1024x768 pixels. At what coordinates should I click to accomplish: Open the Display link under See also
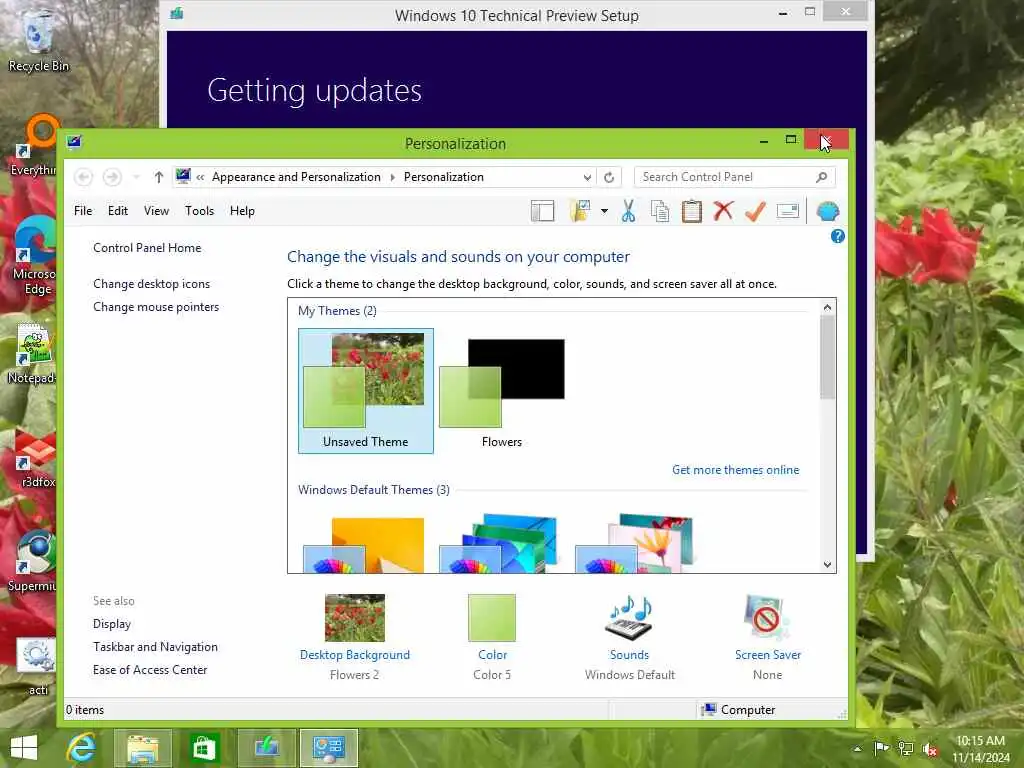tap(112, 624)
